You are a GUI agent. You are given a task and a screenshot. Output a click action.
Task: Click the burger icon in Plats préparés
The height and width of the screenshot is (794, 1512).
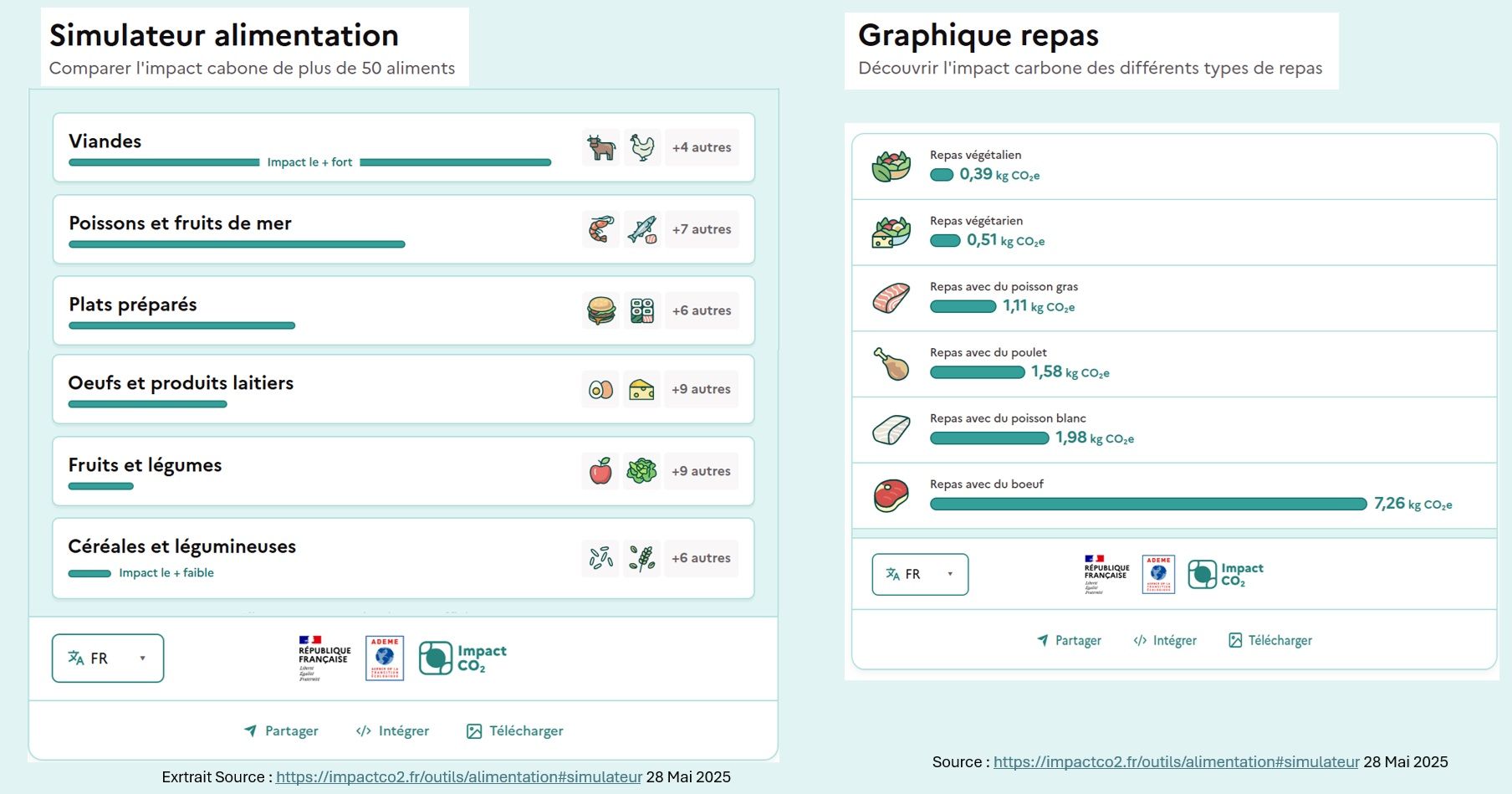tap(600, 310)
